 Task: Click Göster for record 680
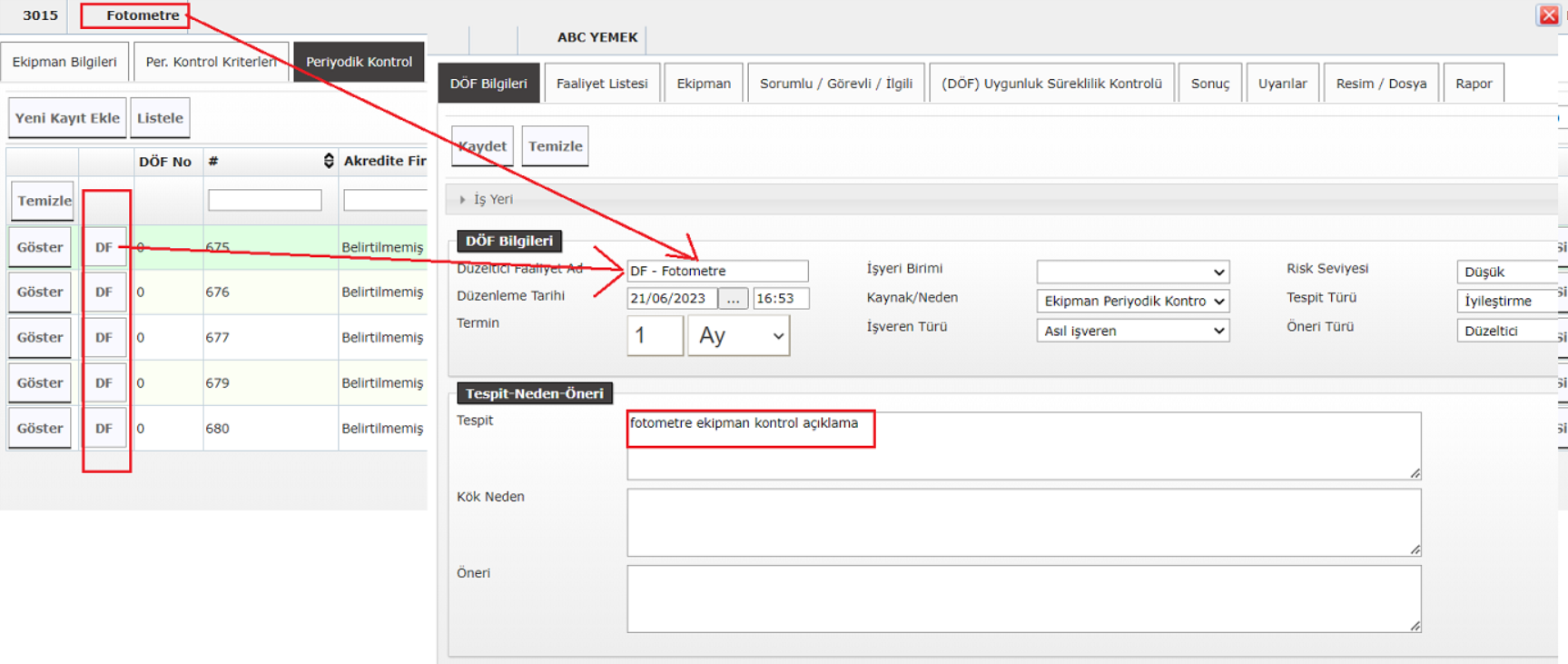[40, 429]
